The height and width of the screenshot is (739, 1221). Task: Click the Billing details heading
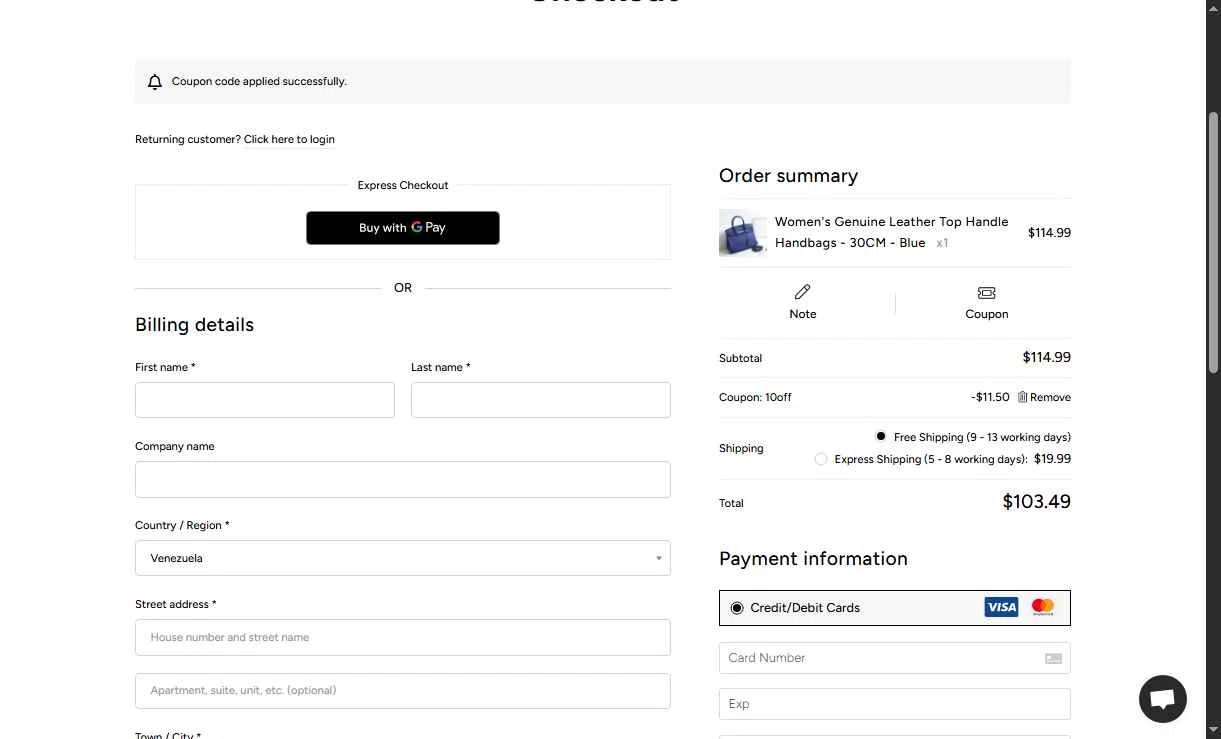[194, 325]
